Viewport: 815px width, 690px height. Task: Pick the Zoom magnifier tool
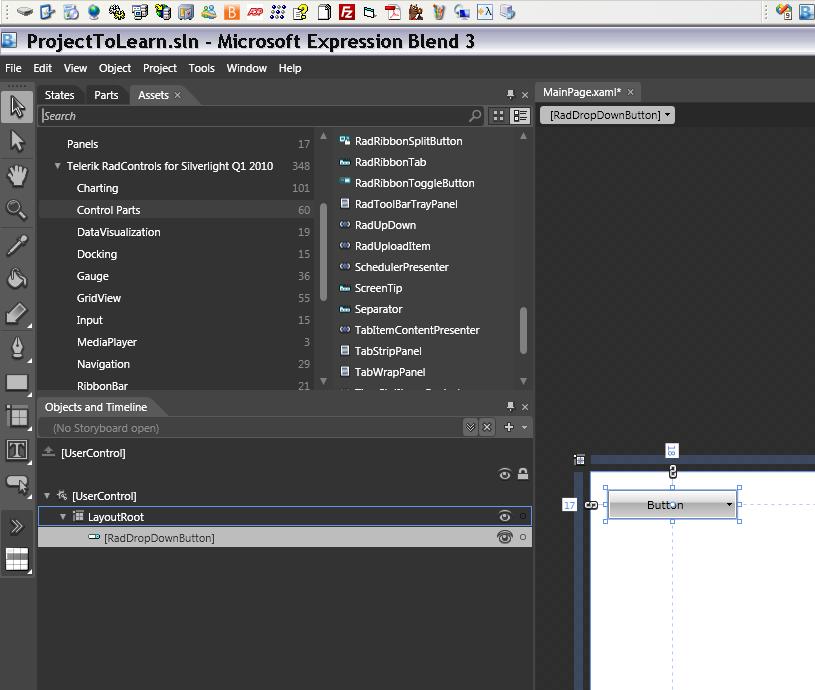(x=17, y=209)
